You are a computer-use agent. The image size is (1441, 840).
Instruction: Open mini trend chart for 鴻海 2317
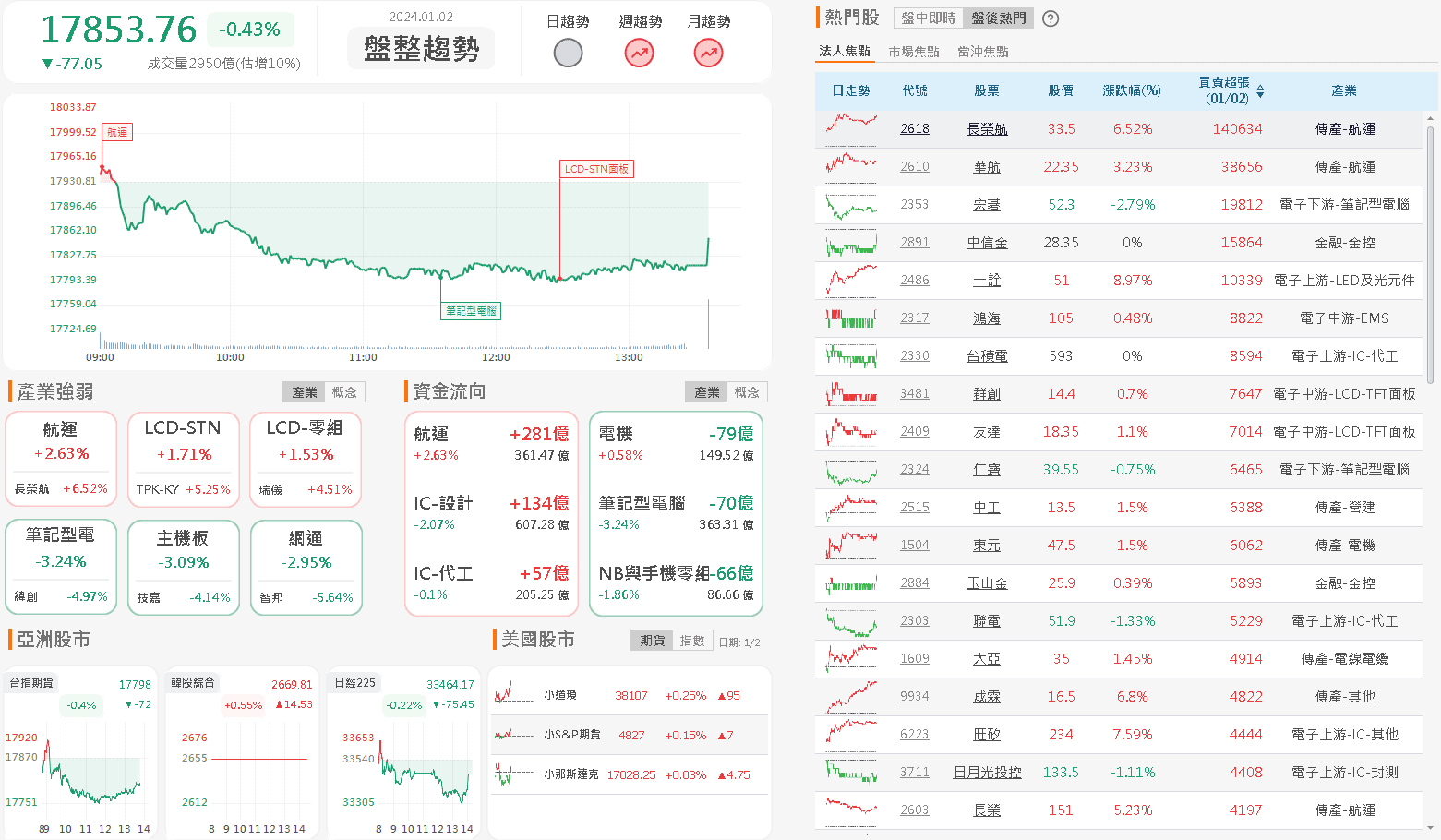tap(851, 318)
